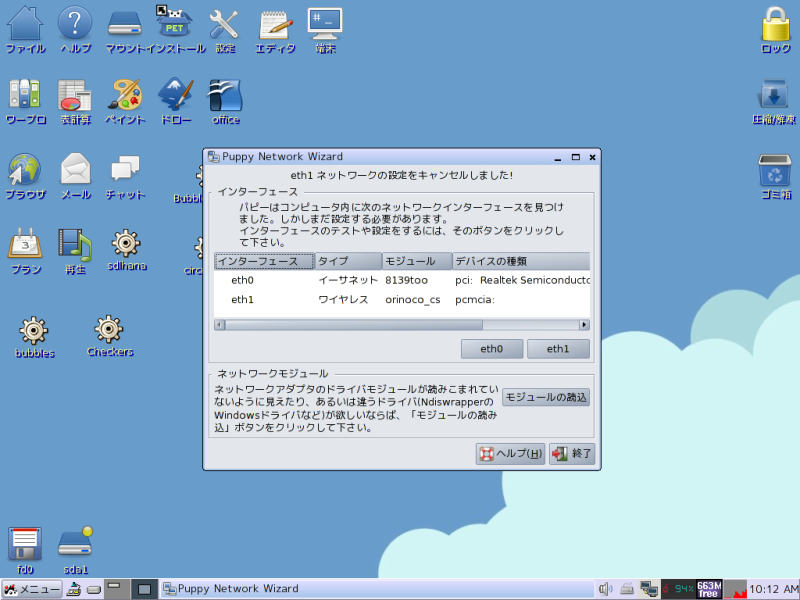Sort by デバイスの種類 column header
The width and height of the screenshot is (800, 600).
pyautogui.click(x=521, y=261)
